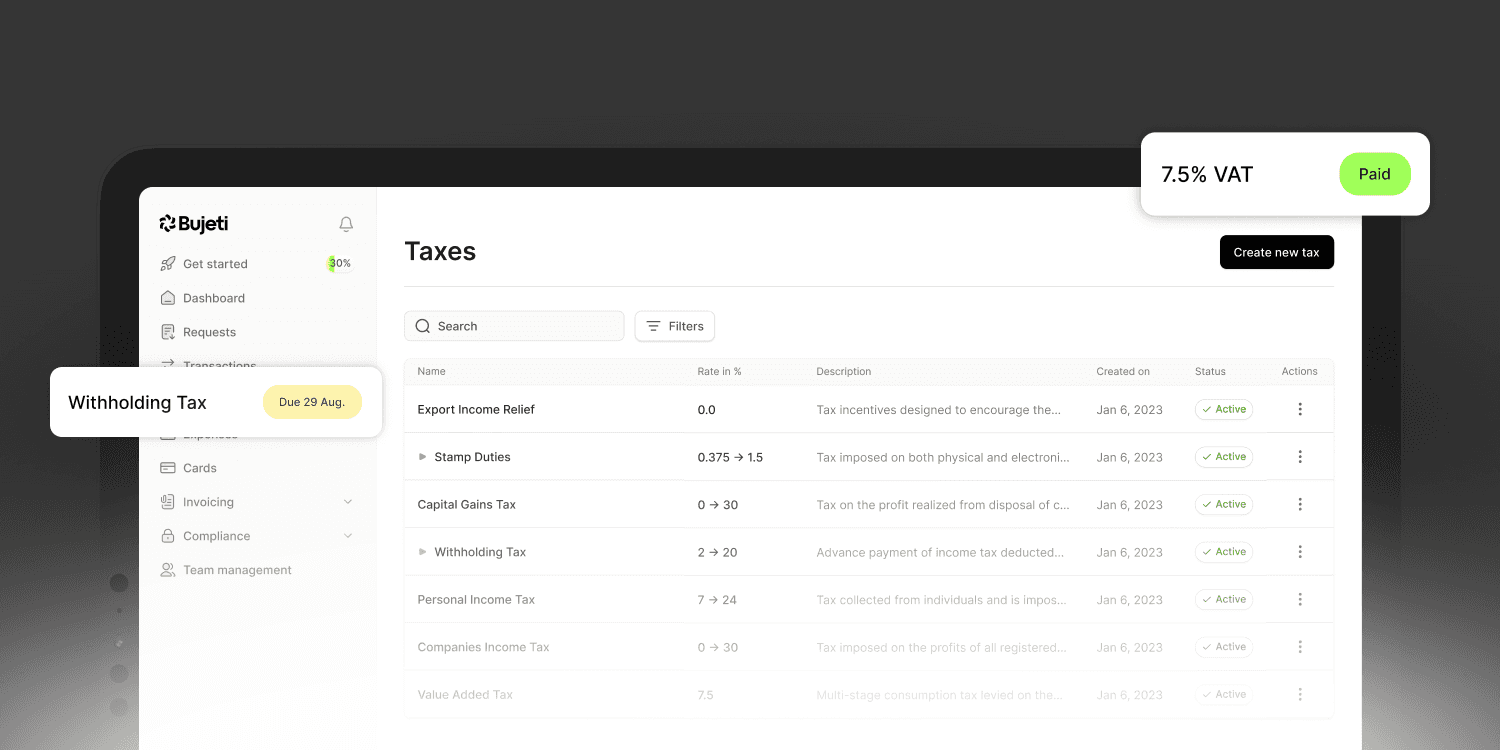Screen dimensions: 1500x750
Task: Click Personal Income Tax name cell
Action: [x=476, y=600]
